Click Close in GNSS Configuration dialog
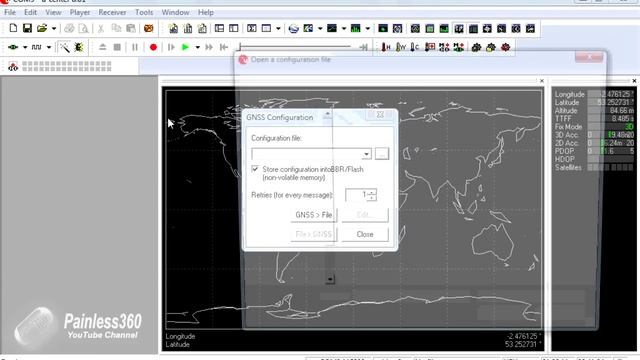Viewport: 640px width, 360px height. [x=365, y=234]
